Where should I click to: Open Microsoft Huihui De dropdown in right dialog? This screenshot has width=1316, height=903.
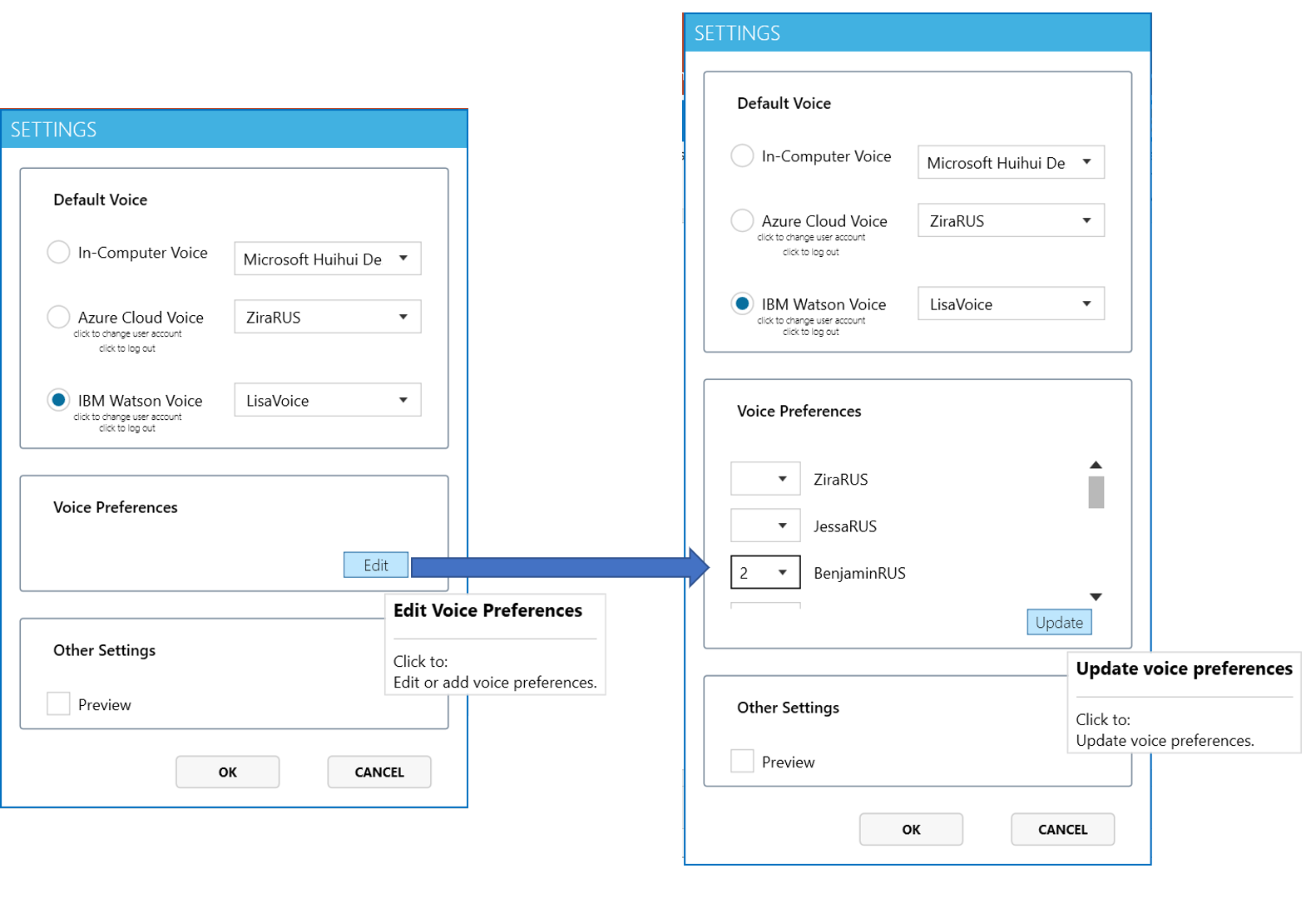[x=1011, y=163]
